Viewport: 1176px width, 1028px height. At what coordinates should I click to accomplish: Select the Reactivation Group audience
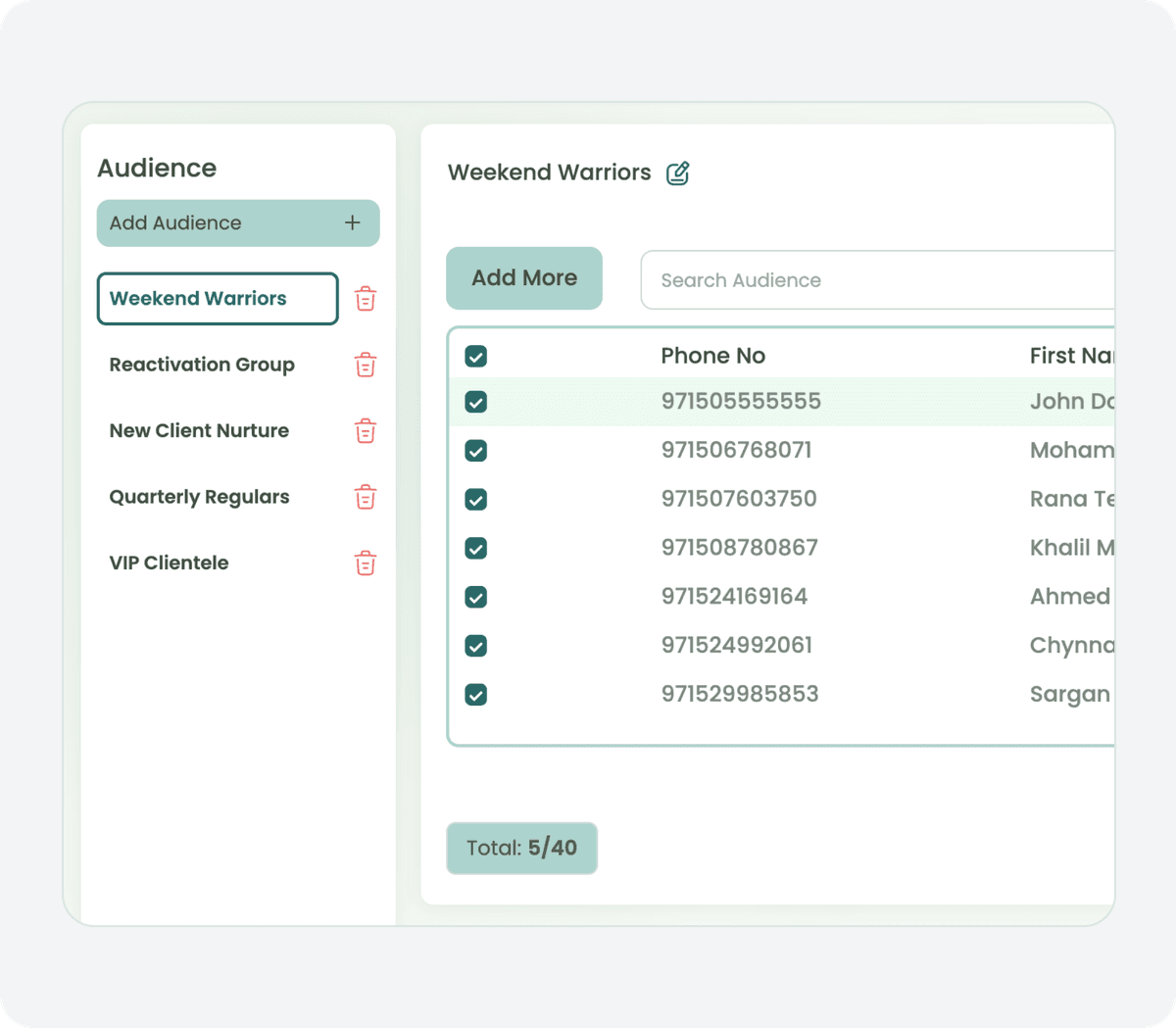coord(202,365)
